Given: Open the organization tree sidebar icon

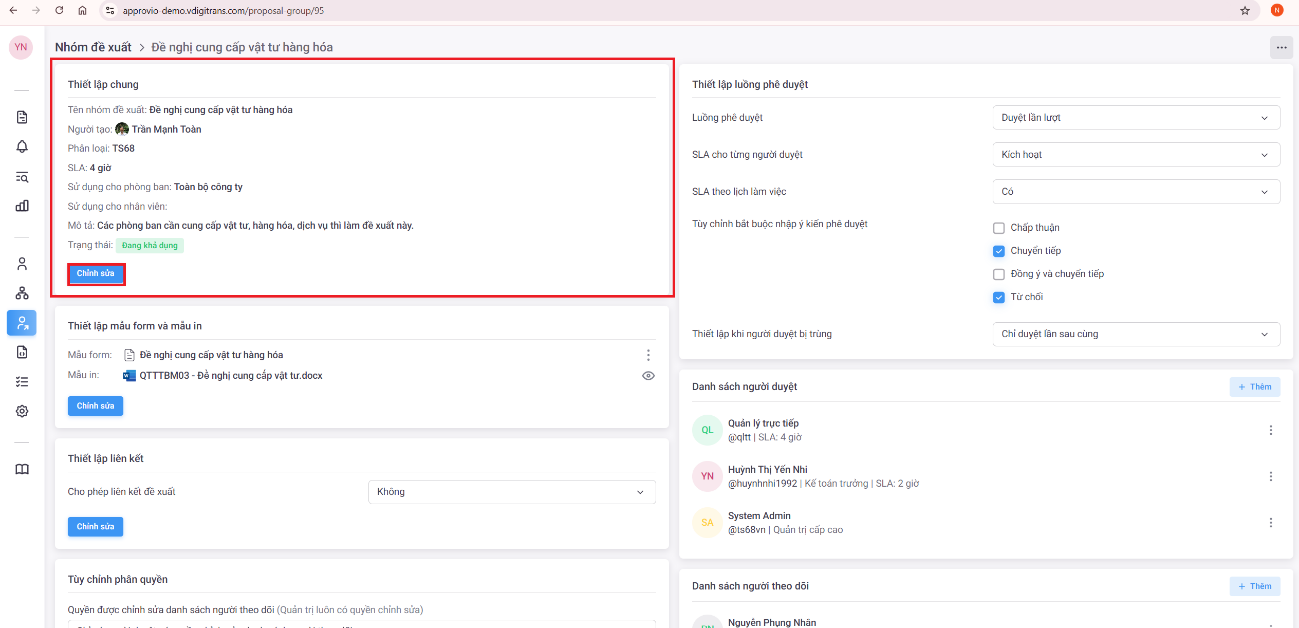Looking at the screenshot, I should click(x=22, y=293).
